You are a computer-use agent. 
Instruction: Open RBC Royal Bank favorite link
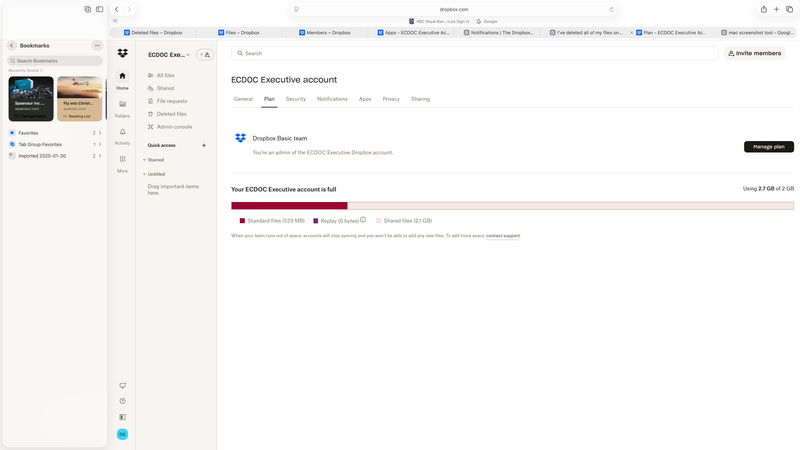tap(439, 21)
